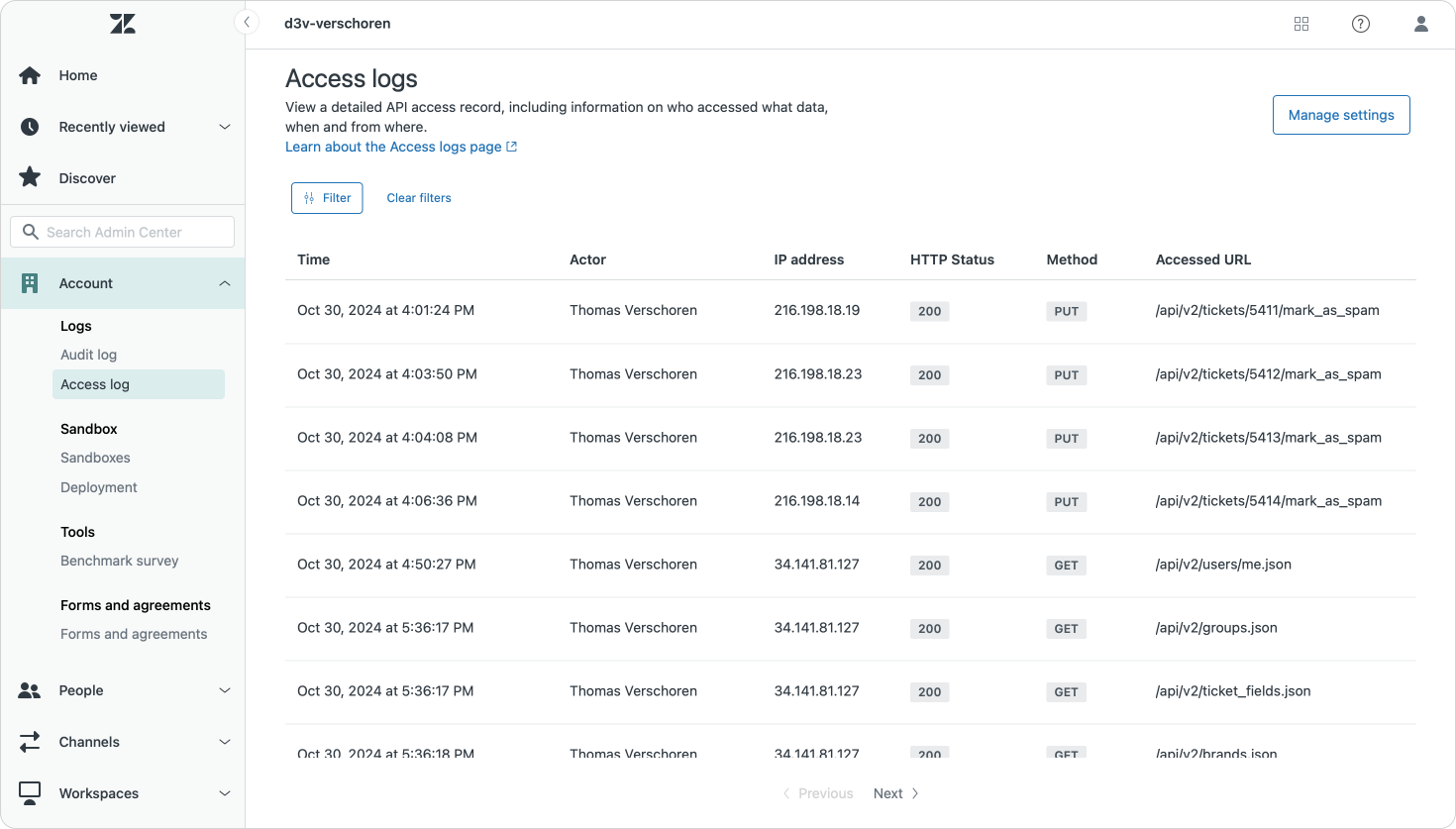Open the Audit log page
This screenshot has height=829, width=1456.
[89, 355]
